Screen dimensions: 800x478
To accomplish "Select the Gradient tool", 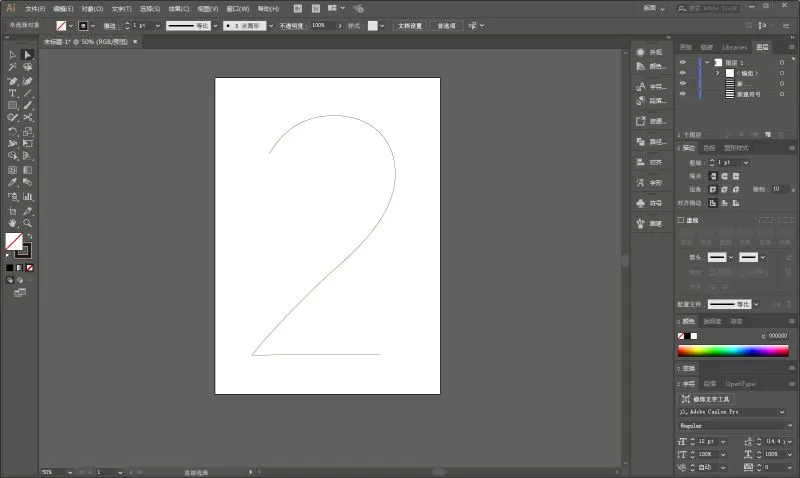I will 28,170.
